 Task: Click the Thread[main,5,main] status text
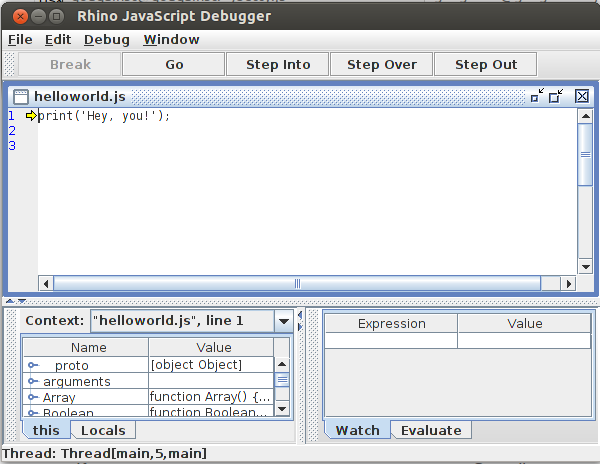click(x=134, y=453)
